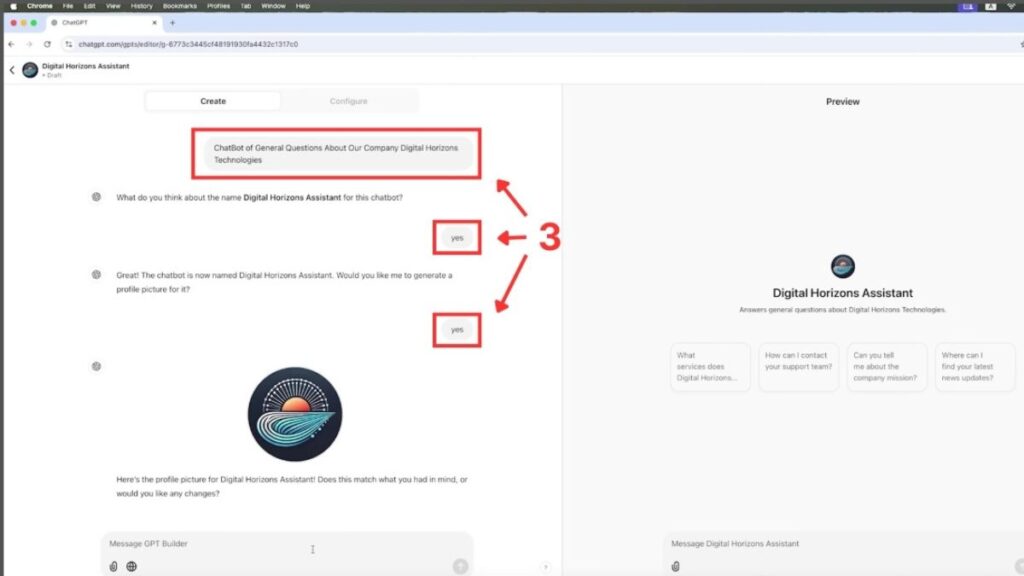Click "Here's the profile picture" message

pos(292,487)
